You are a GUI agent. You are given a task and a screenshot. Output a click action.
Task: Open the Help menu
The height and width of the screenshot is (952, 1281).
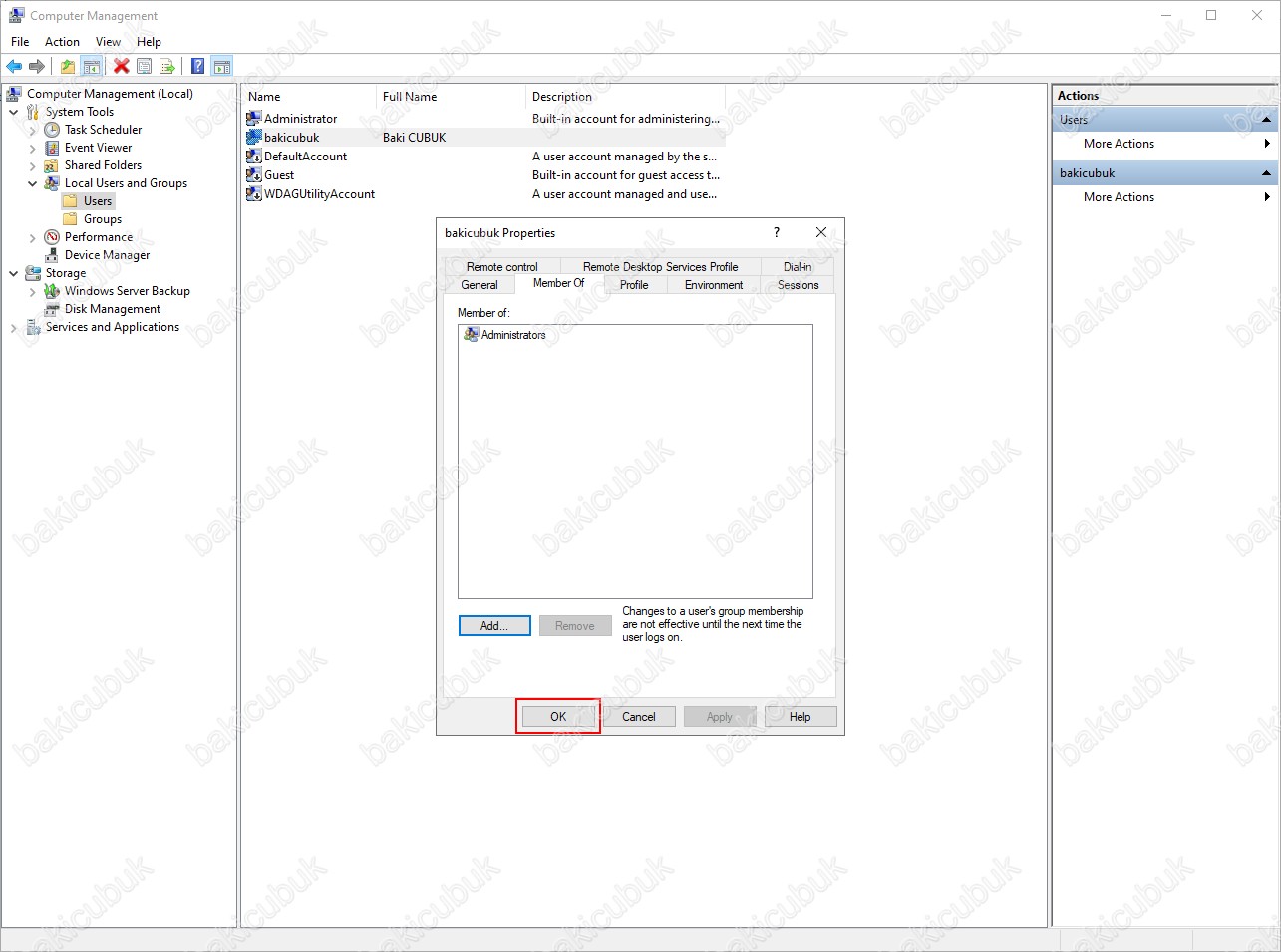tap(149, 42)
